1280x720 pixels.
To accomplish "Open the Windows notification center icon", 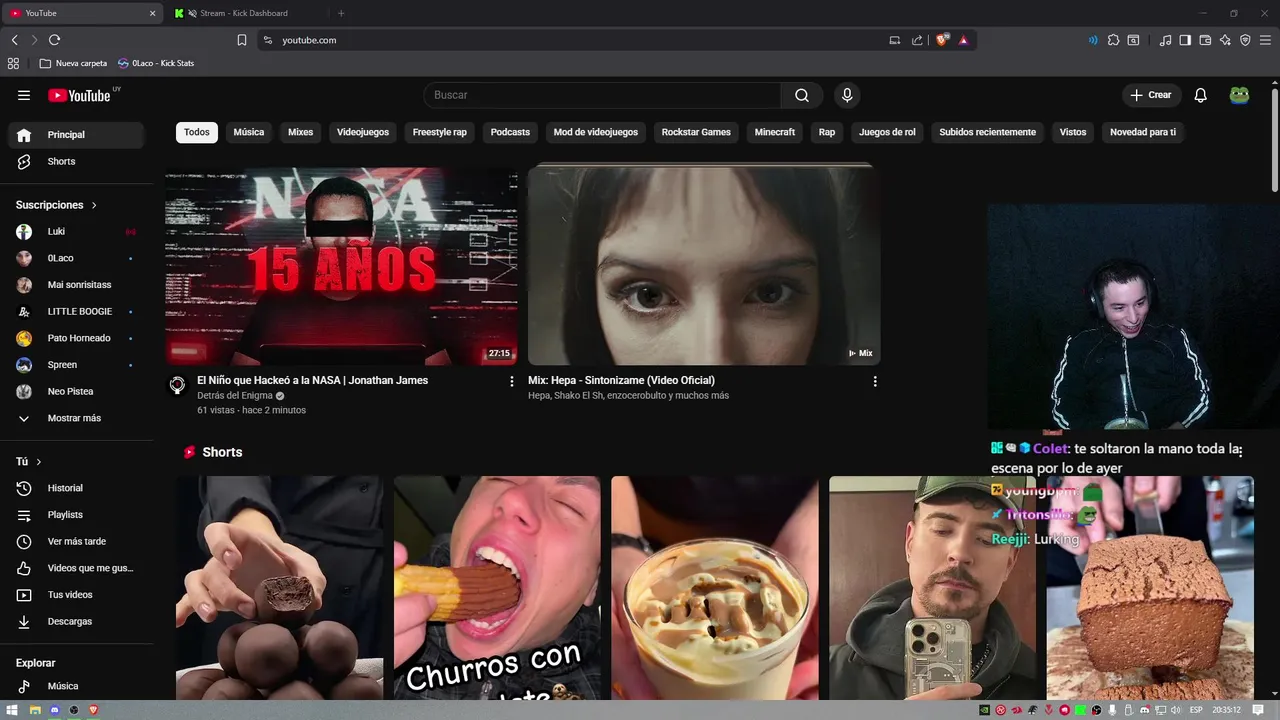I will [x=1258, y=710].
